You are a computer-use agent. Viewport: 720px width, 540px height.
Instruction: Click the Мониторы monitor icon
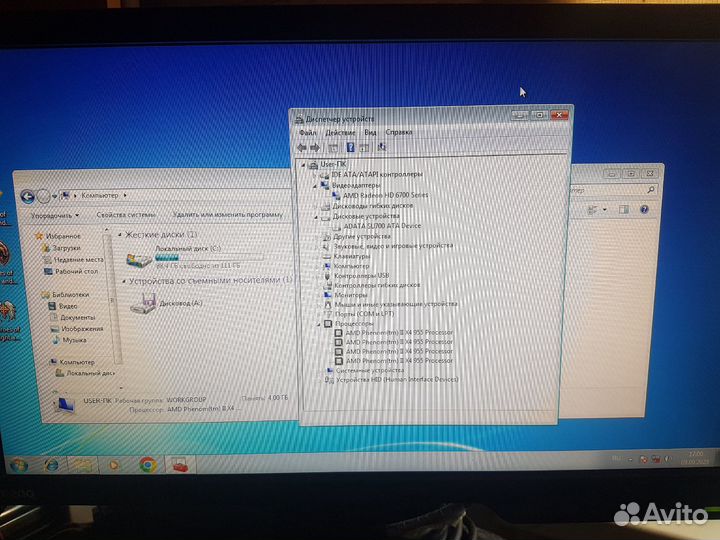[x=327, y=295]
